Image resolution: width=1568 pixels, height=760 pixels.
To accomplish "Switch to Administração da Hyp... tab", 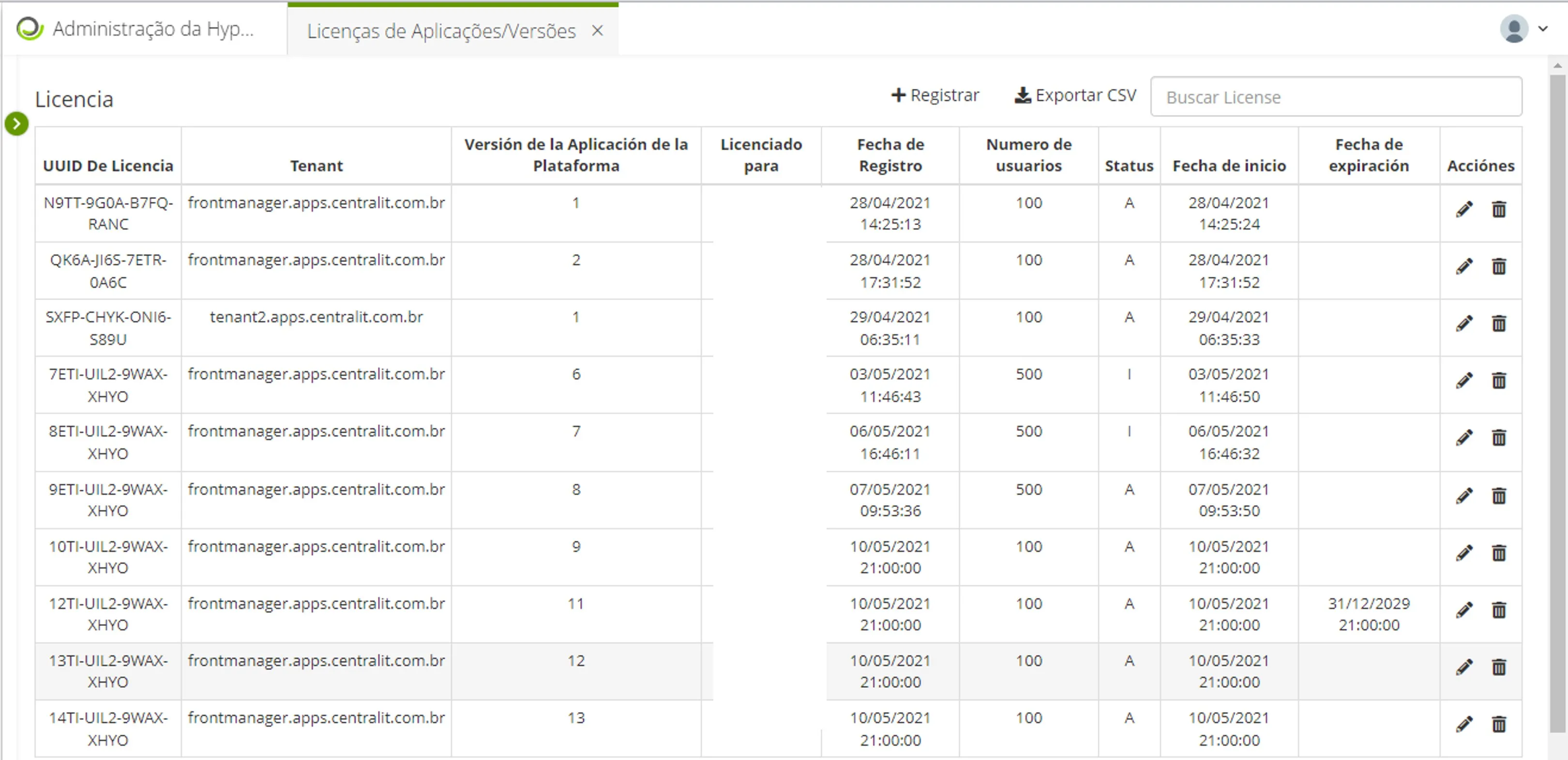I will pyautogui.click(x=144, y=29).
